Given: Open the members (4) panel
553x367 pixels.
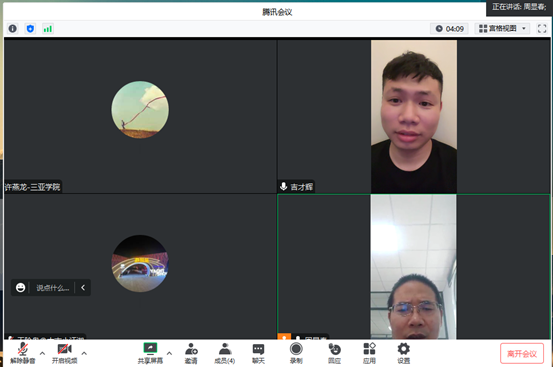Looking at the screenshot, I should point(225,353).
